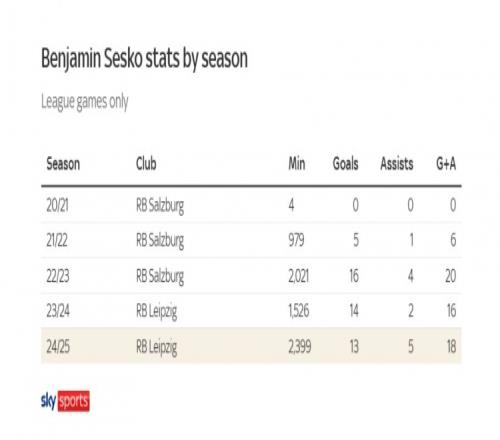Screen dimensions: 500x440
Task: Click the 5 assists value for 24/25
Action: (411, 347)
